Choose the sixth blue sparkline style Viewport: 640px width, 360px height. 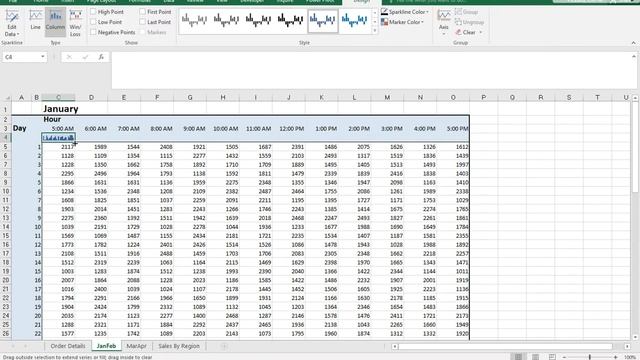tap(354, 20)
